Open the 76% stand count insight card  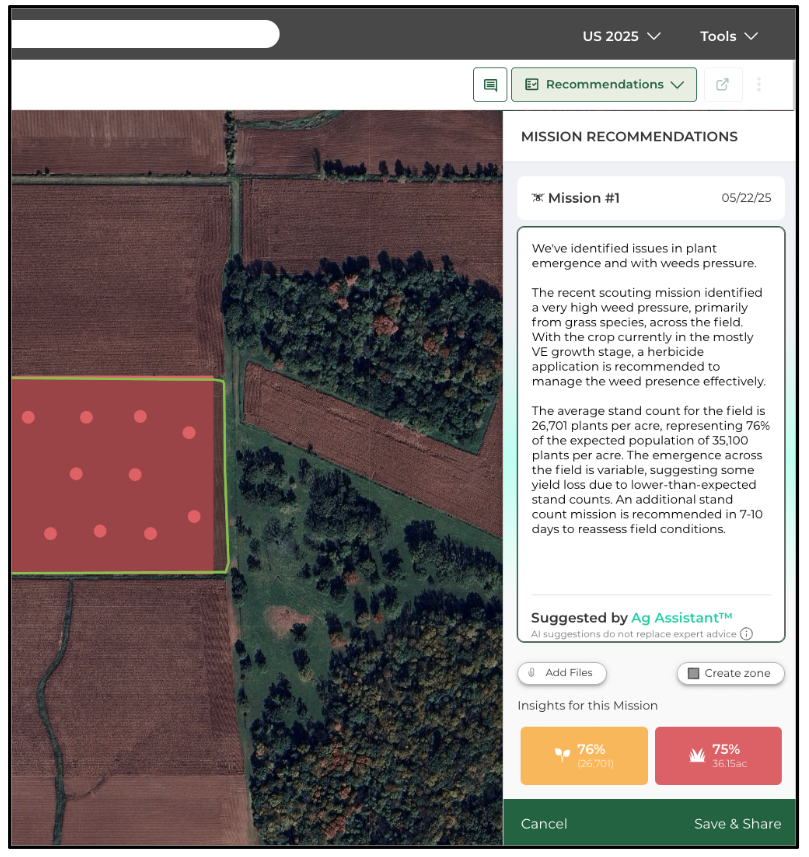[x=584, y=756]
